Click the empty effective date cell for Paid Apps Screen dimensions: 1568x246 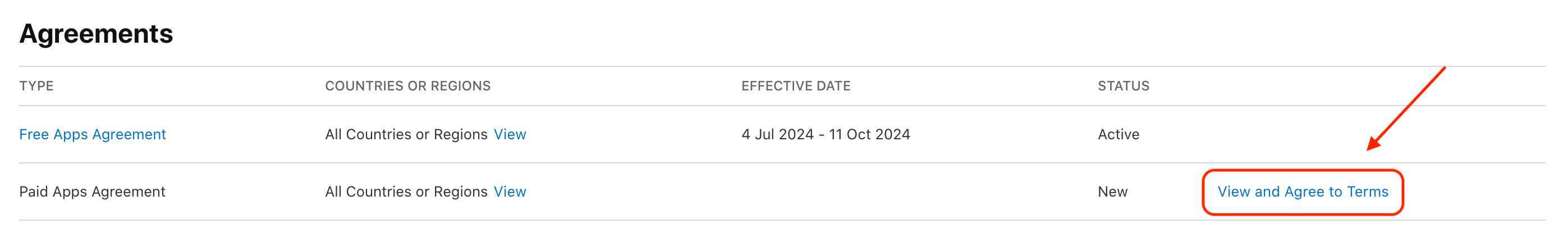[852, 192]
